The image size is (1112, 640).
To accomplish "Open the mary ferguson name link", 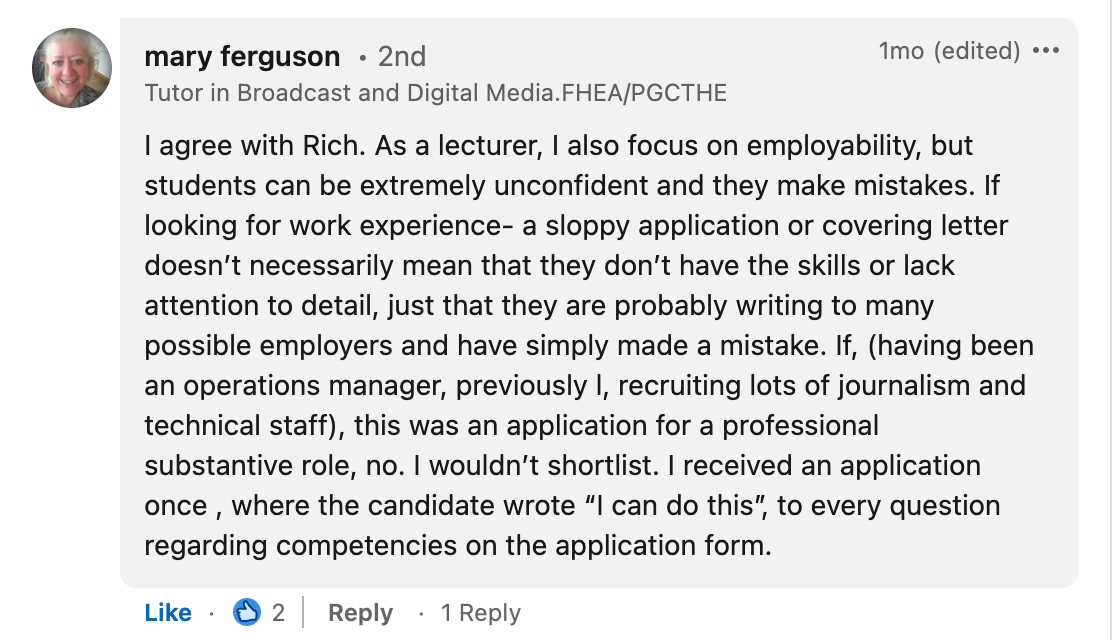I will point(242,57).
